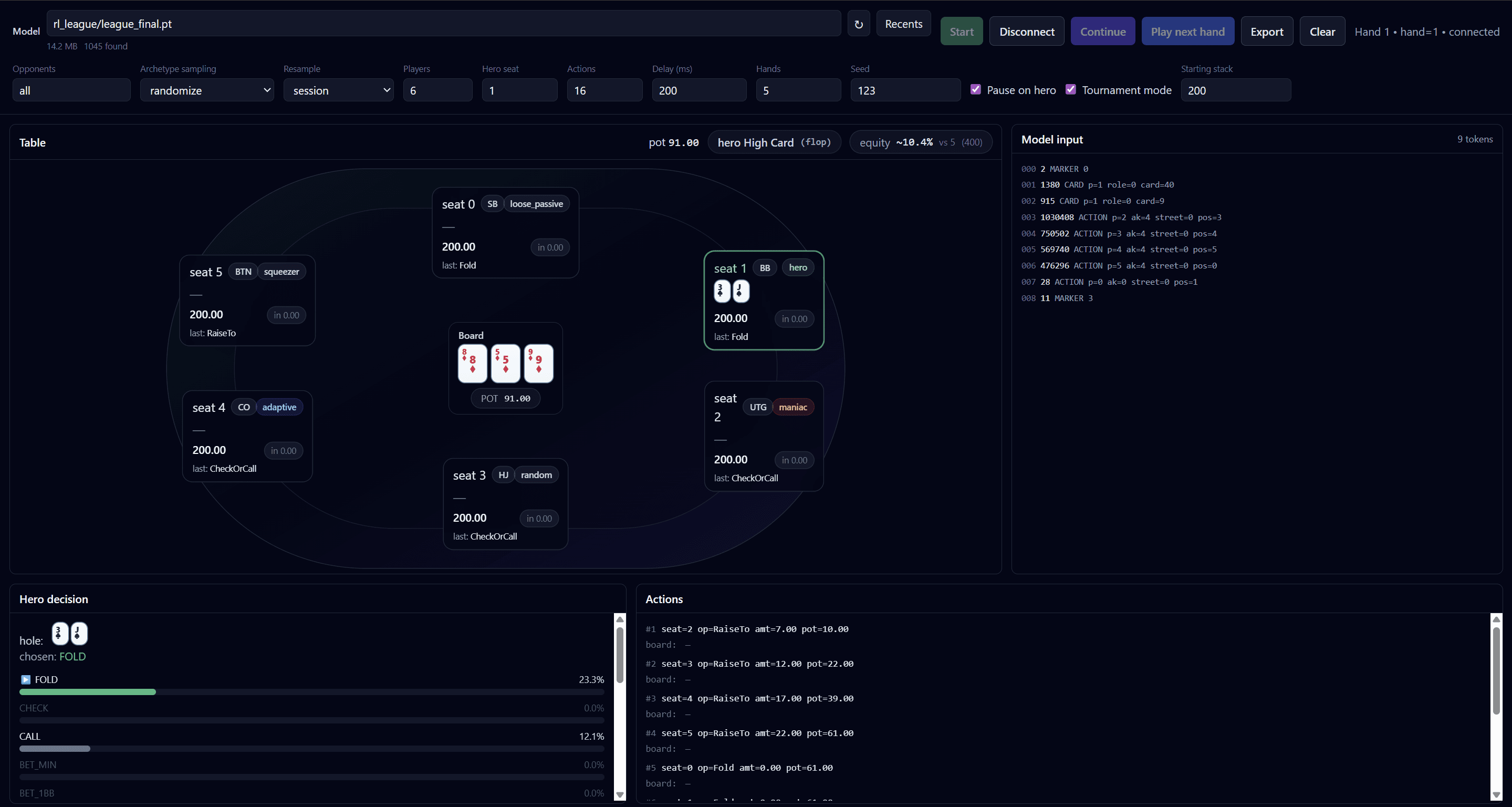The image size is (1512, 807).
Task: Click the CO badge on seat 4
Action: [244, 407]
